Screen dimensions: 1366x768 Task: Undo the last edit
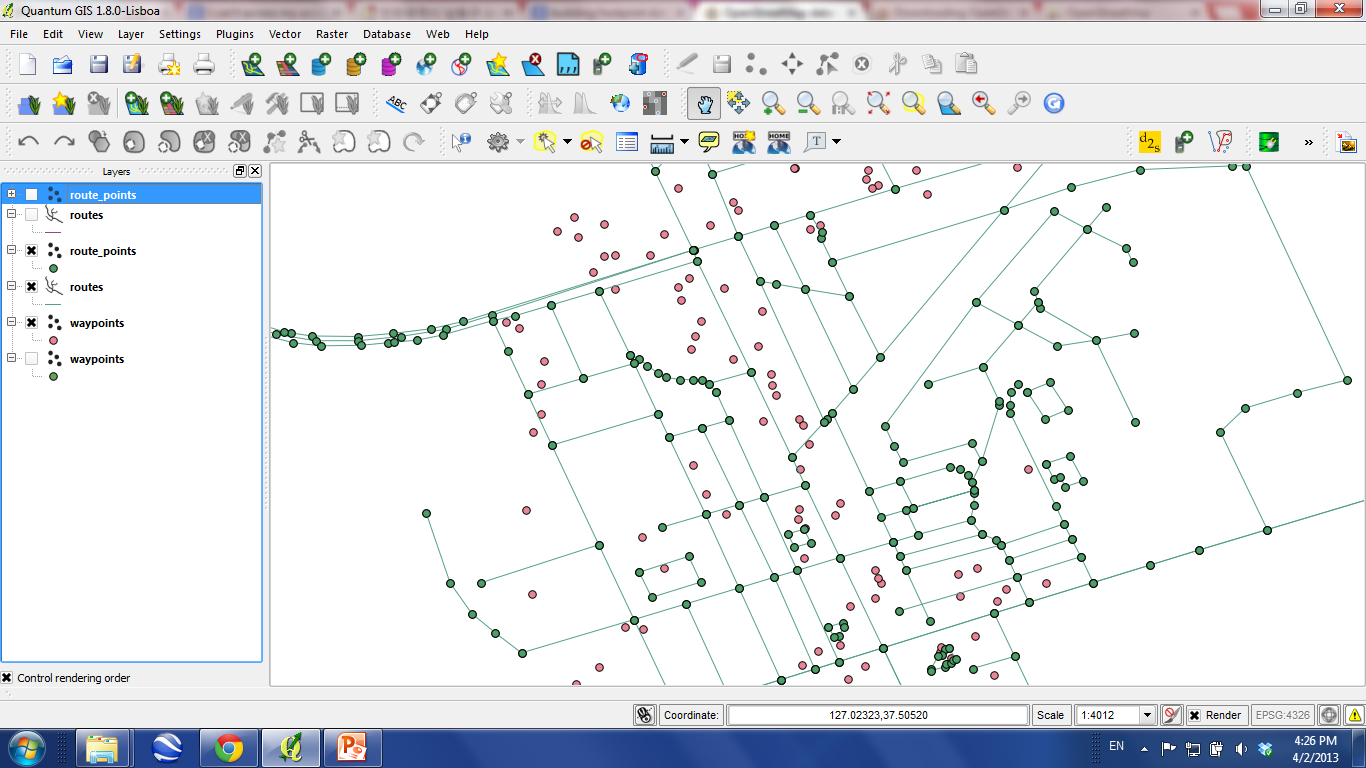click(x=29, y=142)
